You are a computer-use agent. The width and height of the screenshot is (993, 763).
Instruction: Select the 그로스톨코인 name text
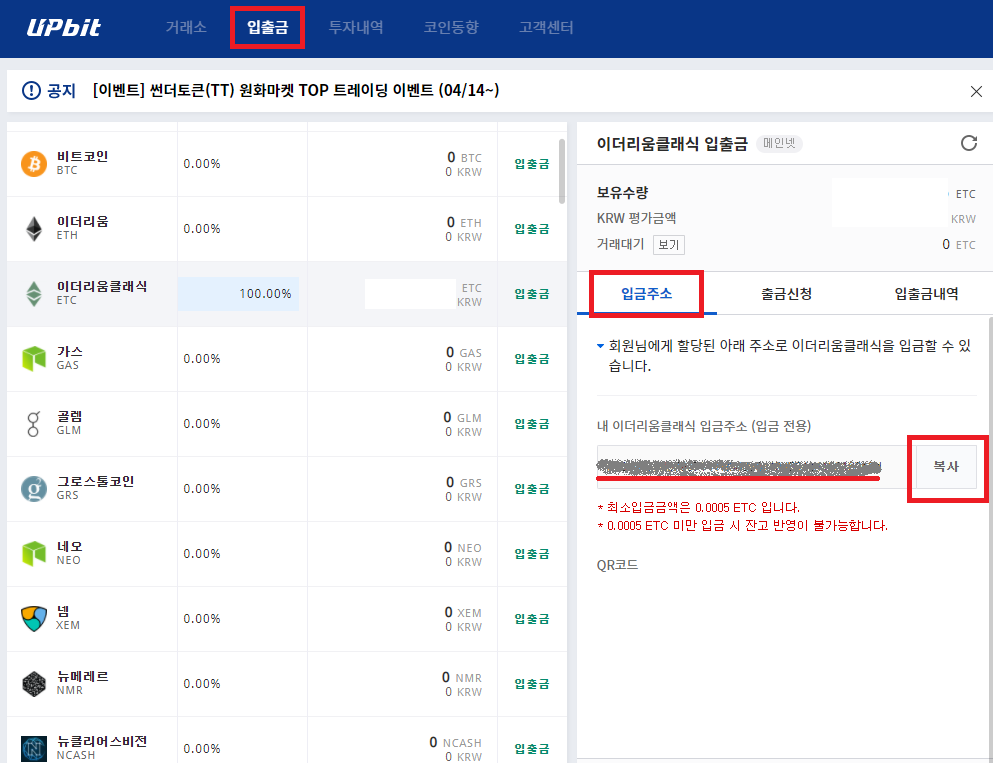(x=96, y=481)
